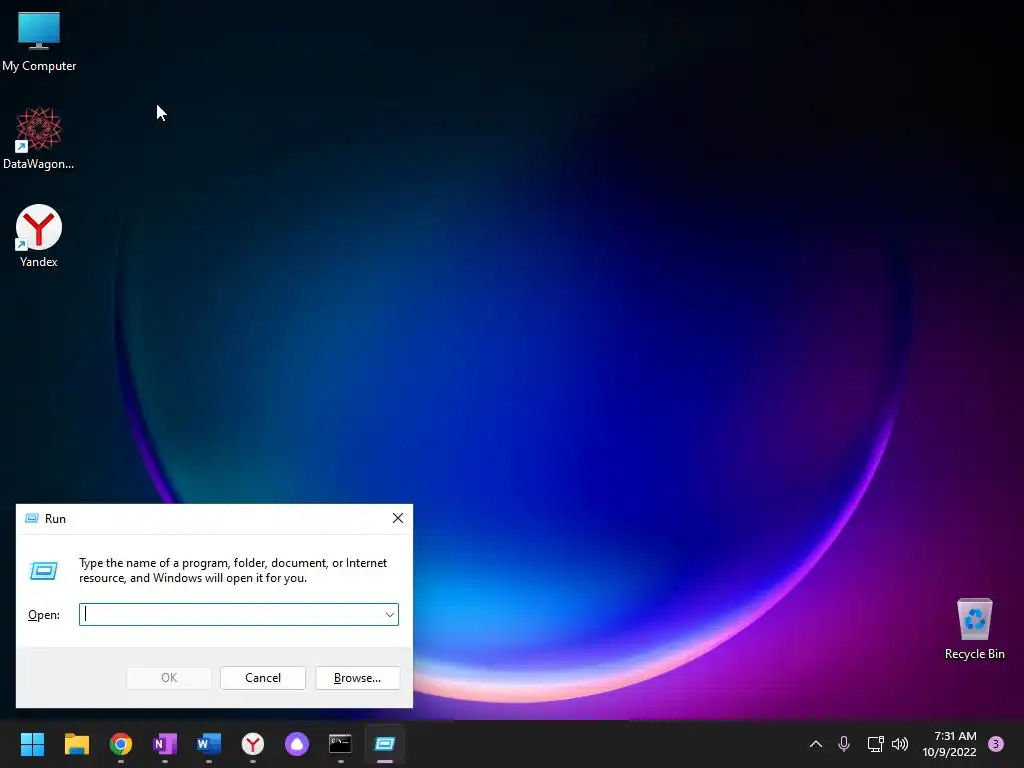Image resolution: width=1024 pixels, height=768 pixels.
Task: Click the Browse... button
Action: [x=357, y=678]
